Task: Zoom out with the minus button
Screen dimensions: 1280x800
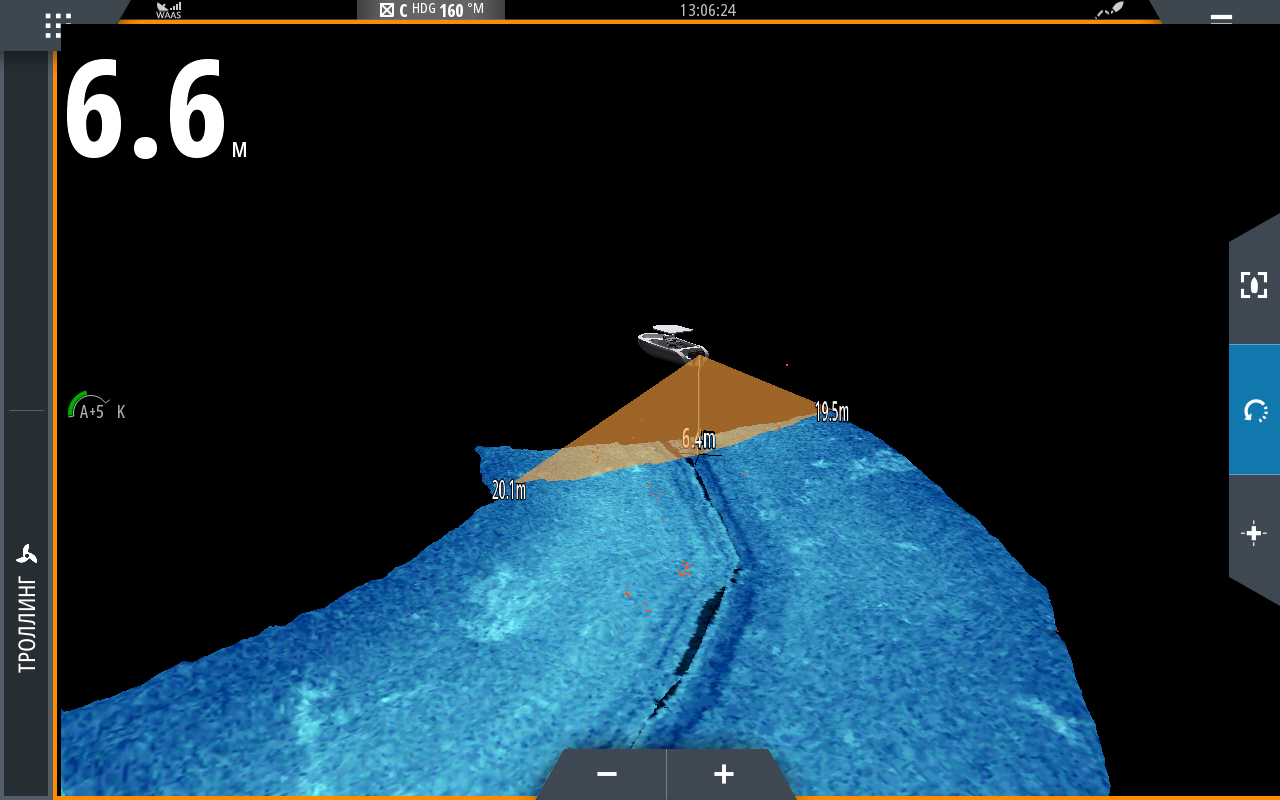Action: tap(606, 774)
